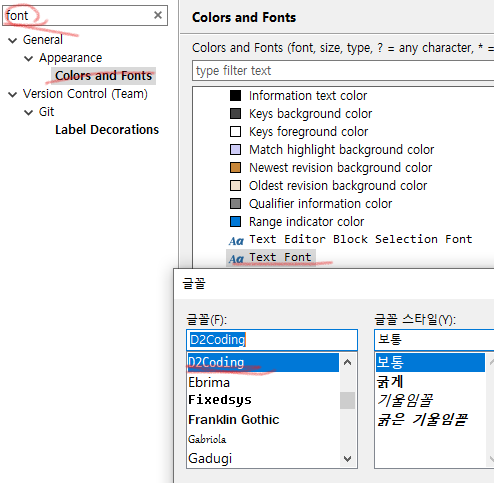
Task: Select 보통 in the font style list
Action: coord(430,362)
